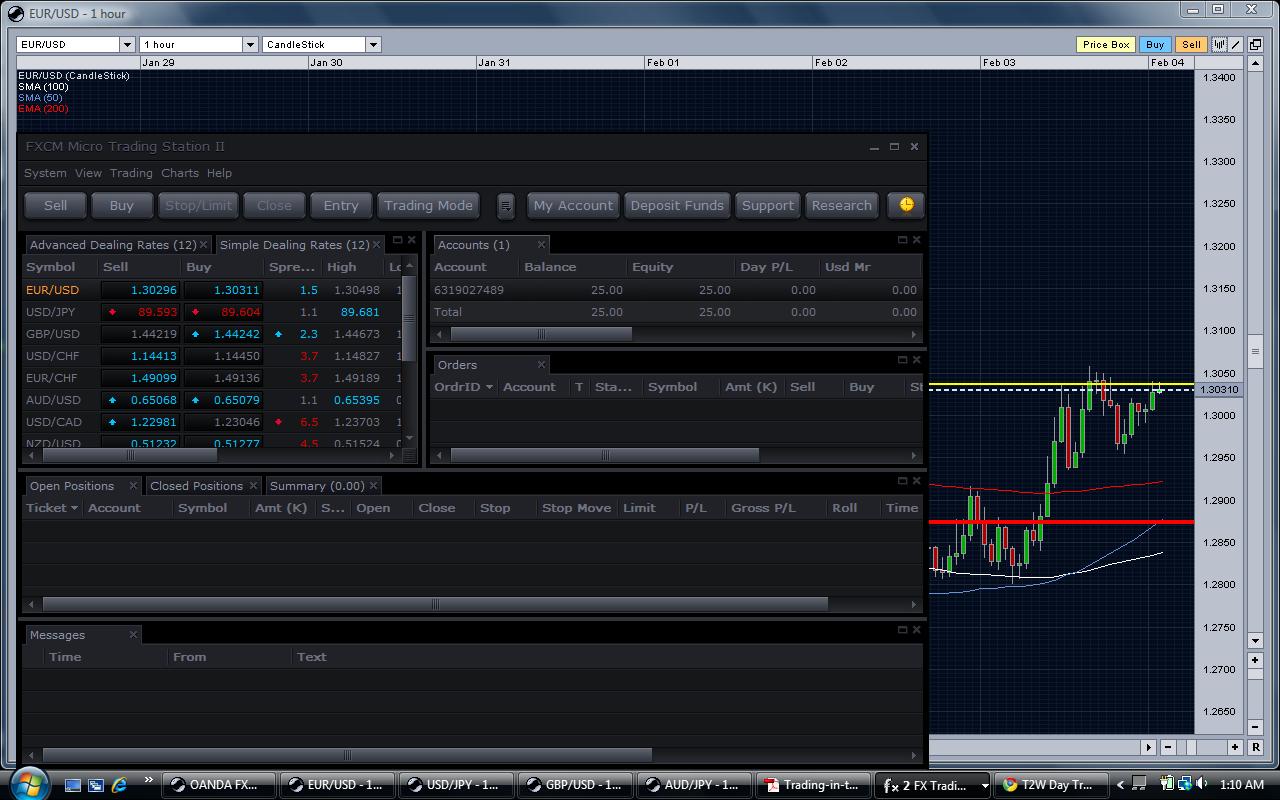Open the View menu
1280x800 pixels.
point(88,173)
